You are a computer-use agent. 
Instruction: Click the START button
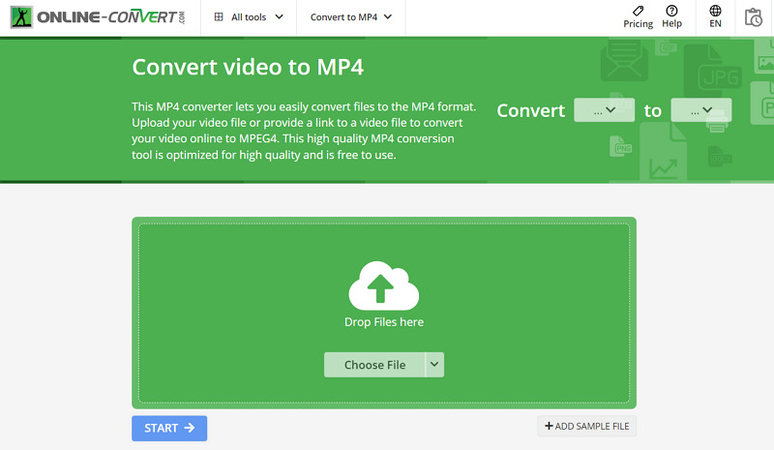click(169, 428)
